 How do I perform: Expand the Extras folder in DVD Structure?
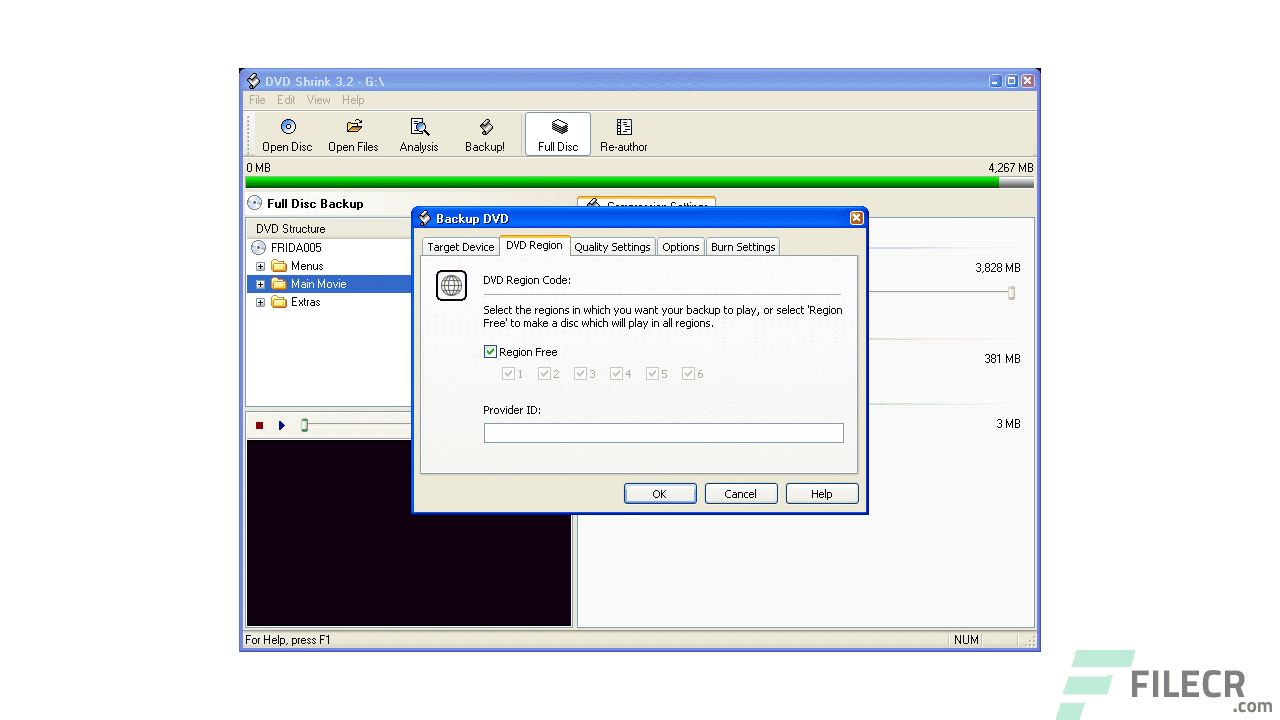pyautogui.click(x=260, y=302)
